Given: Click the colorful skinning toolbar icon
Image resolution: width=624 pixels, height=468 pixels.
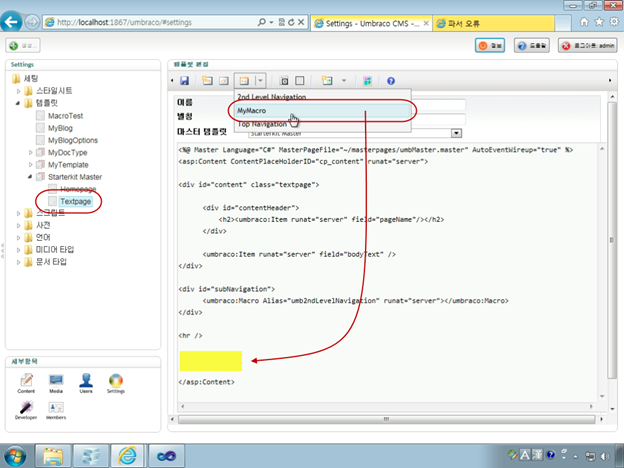Looking at the screenshot, I should (367, 81).
